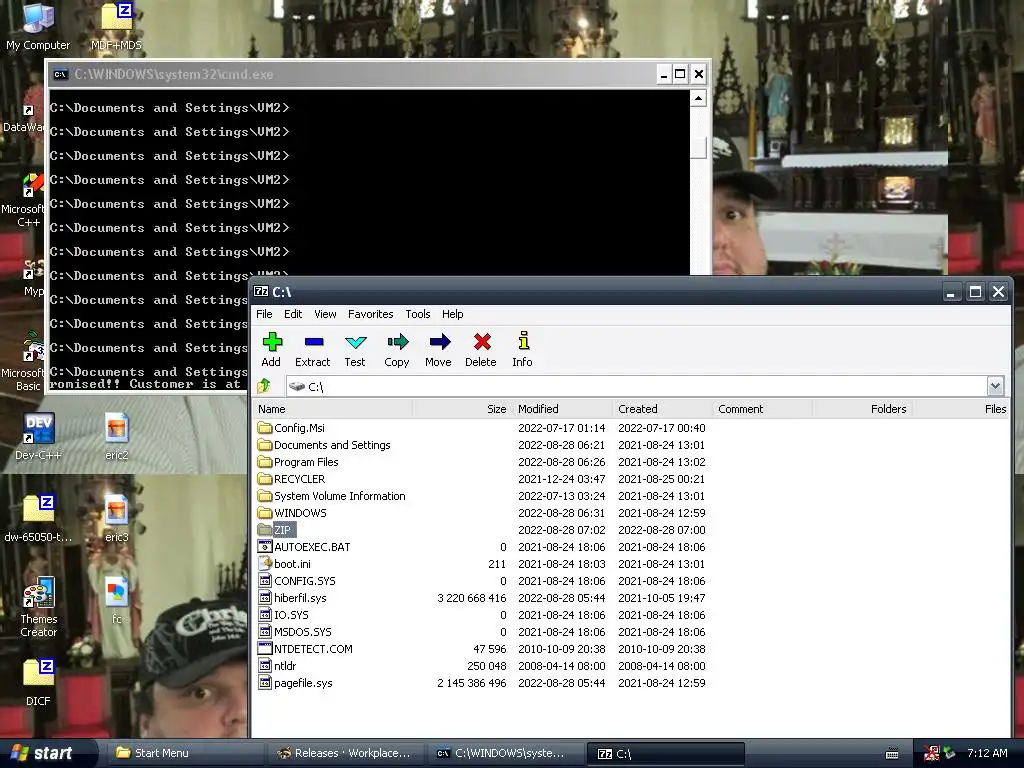Open the fc desktop file
1024x768 pixels.
click(x=116, y=601)
